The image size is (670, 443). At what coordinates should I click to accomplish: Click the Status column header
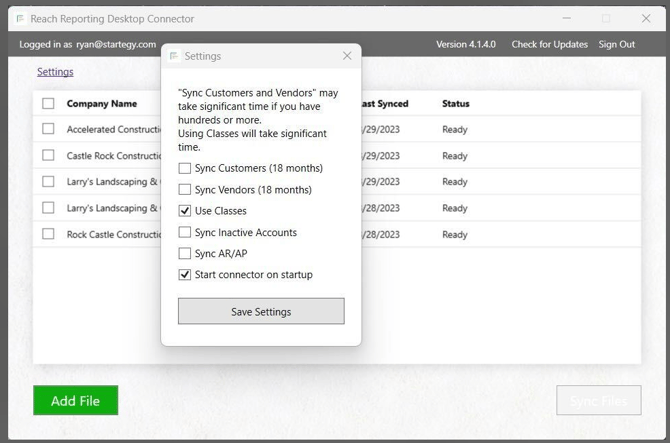click(x=455, y=104)
